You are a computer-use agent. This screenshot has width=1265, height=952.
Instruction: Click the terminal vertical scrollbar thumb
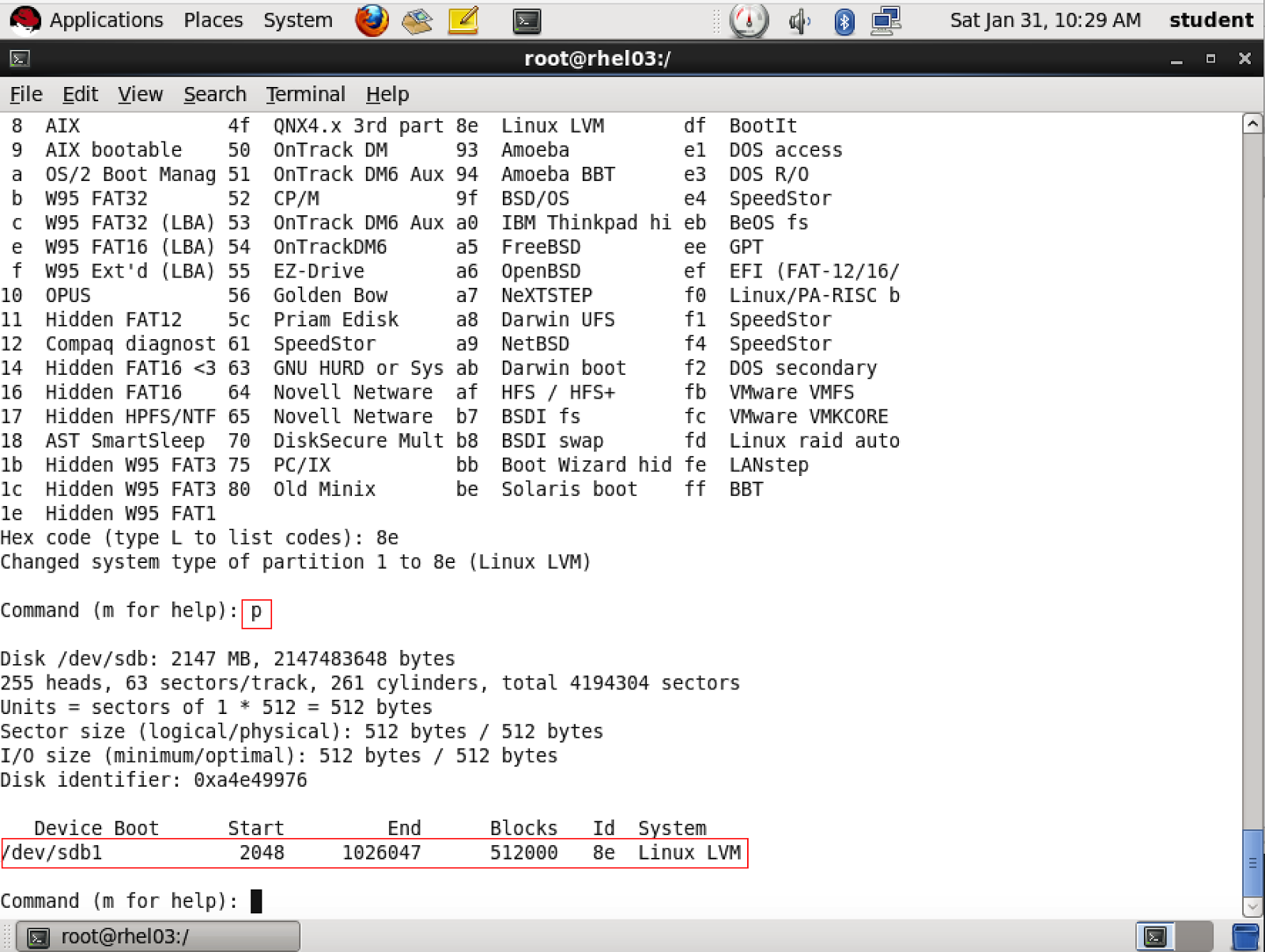click(1252, 862)
